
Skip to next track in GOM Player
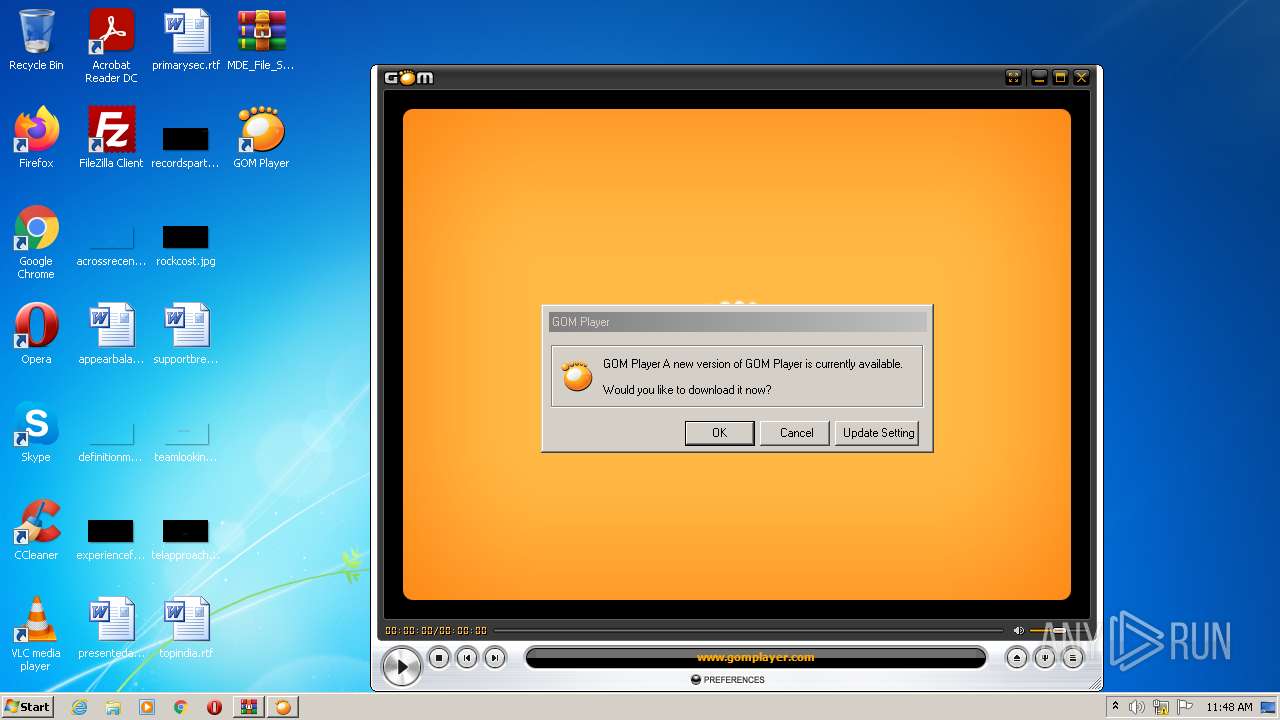494,658
